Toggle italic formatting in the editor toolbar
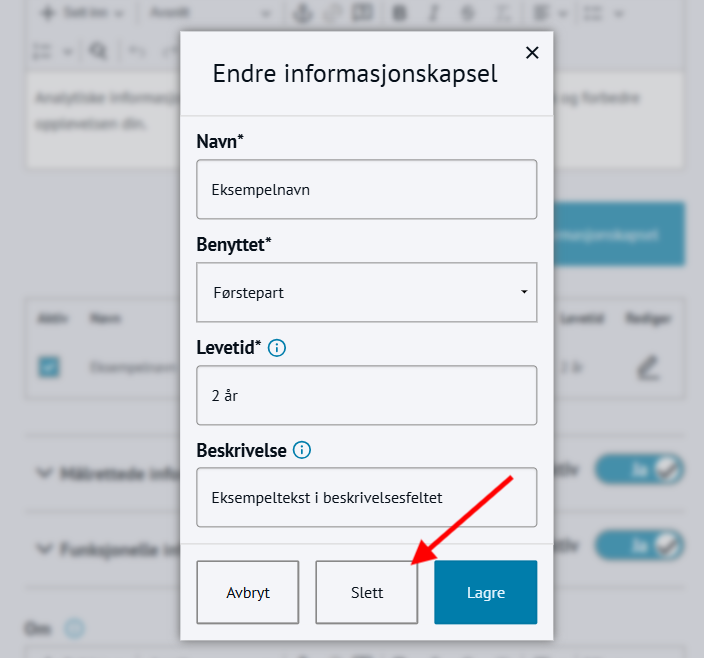The image size is (704, 658). click(433, 14)
